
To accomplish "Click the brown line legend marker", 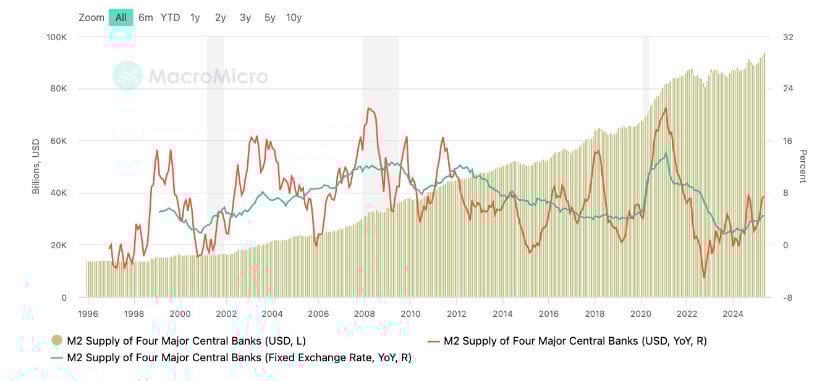I will pyautogui.click(x=434, y=340).
